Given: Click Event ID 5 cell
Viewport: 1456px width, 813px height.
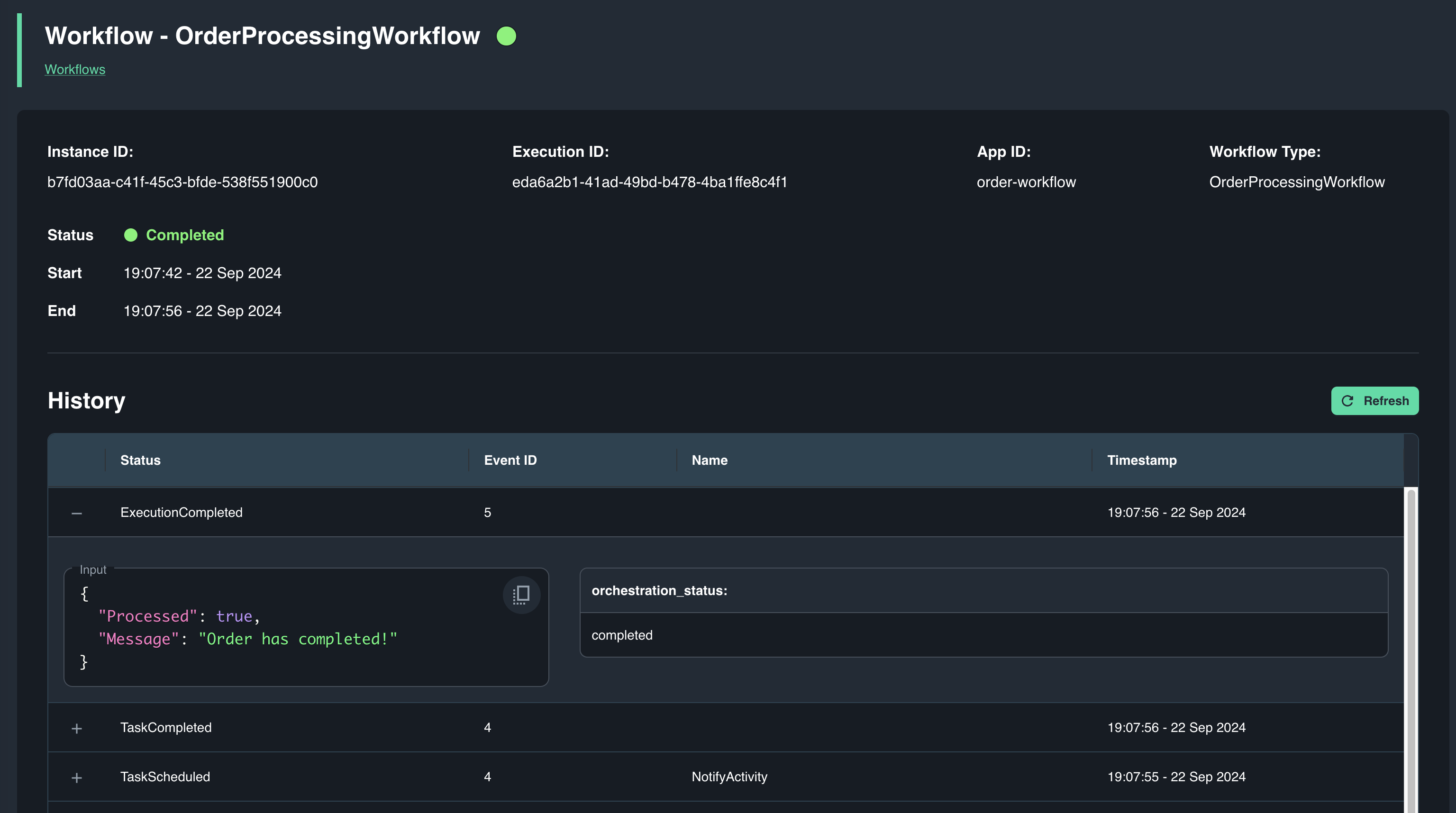Looking at the screenshot, I should click(x=487, y=513).
